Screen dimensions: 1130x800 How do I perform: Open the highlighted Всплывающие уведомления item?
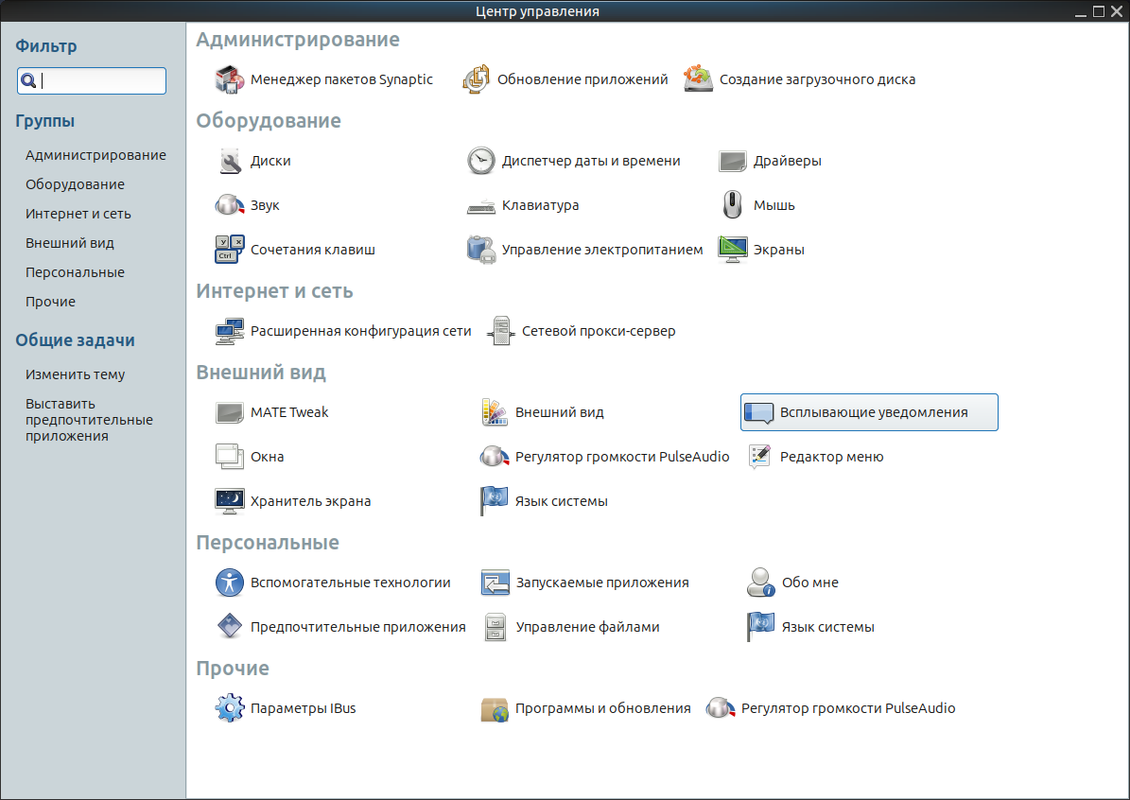pos(869,412)
